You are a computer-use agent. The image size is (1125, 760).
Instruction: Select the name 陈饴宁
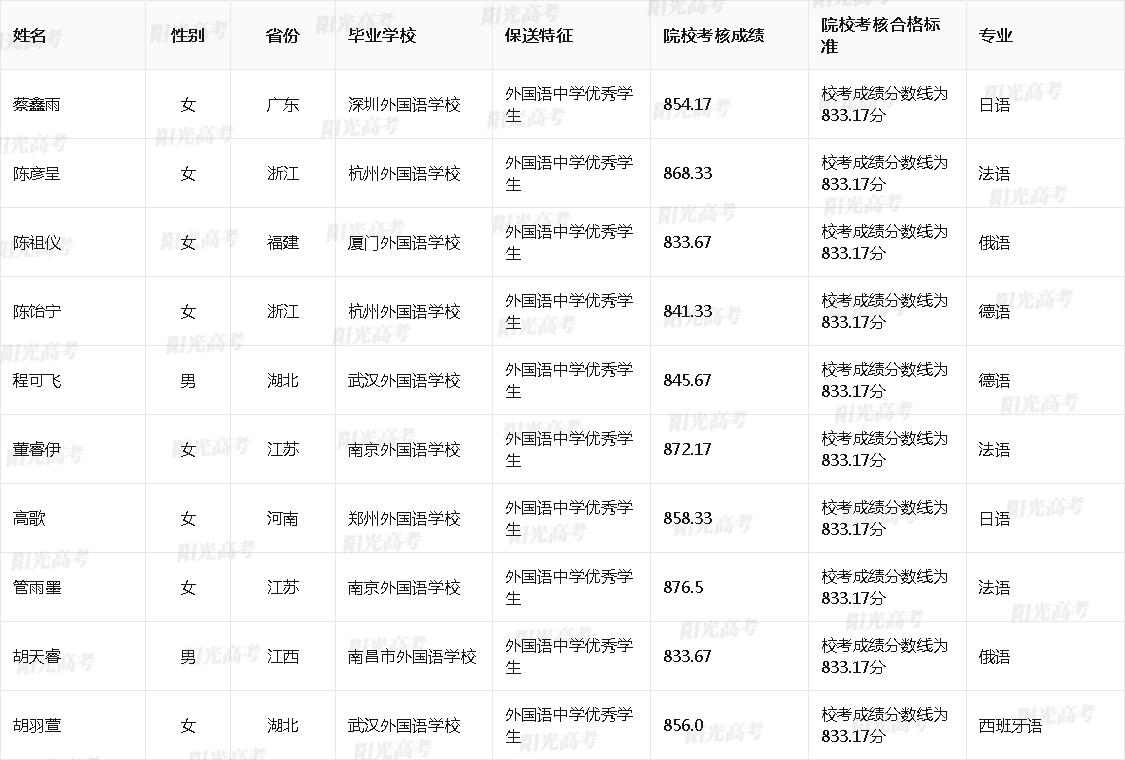click(x=37, y=311)
